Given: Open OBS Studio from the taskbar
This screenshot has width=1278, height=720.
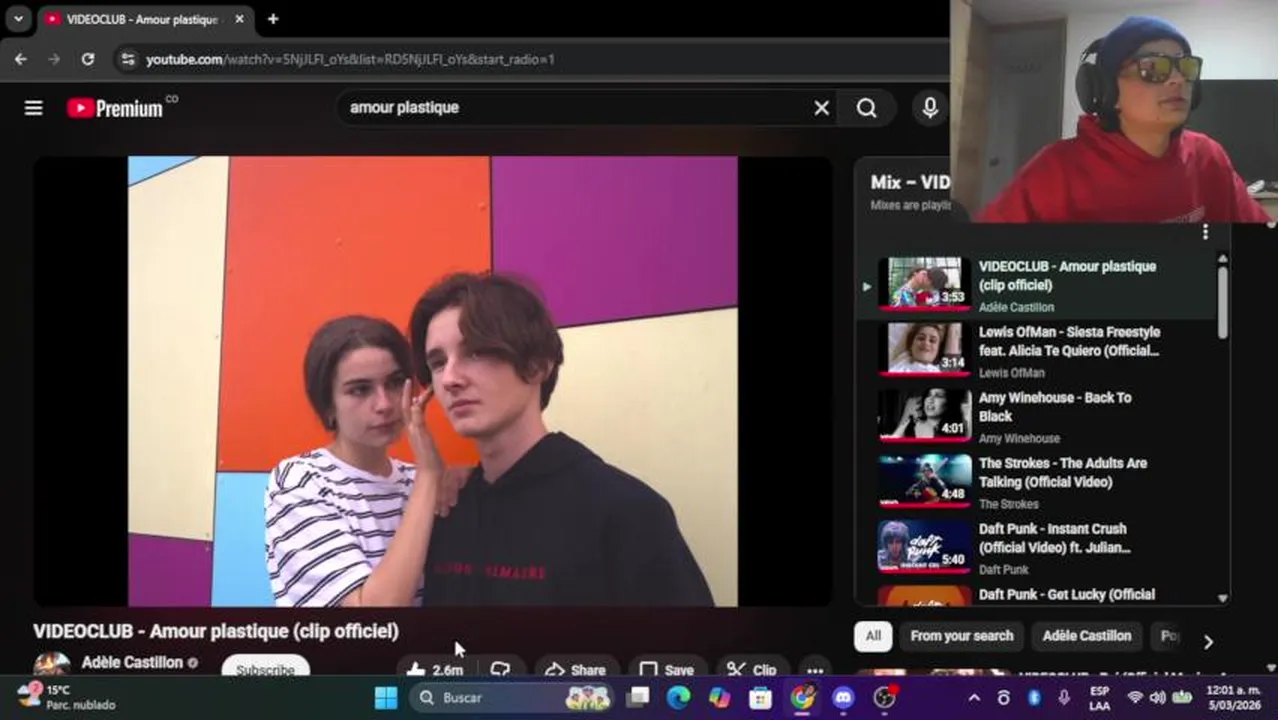Looking at the screenshot, I should [884, 698].
